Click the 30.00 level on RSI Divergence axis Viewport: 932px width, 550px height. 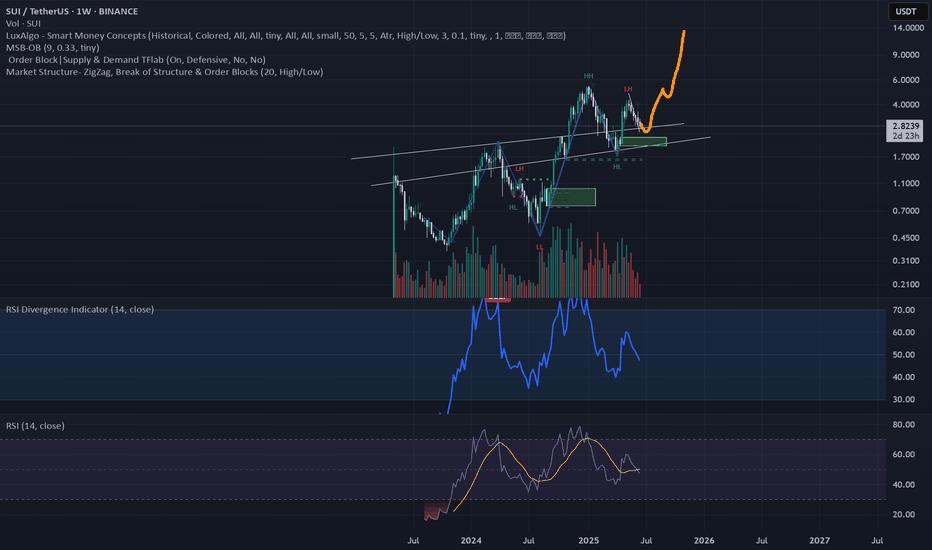[903, 400]
